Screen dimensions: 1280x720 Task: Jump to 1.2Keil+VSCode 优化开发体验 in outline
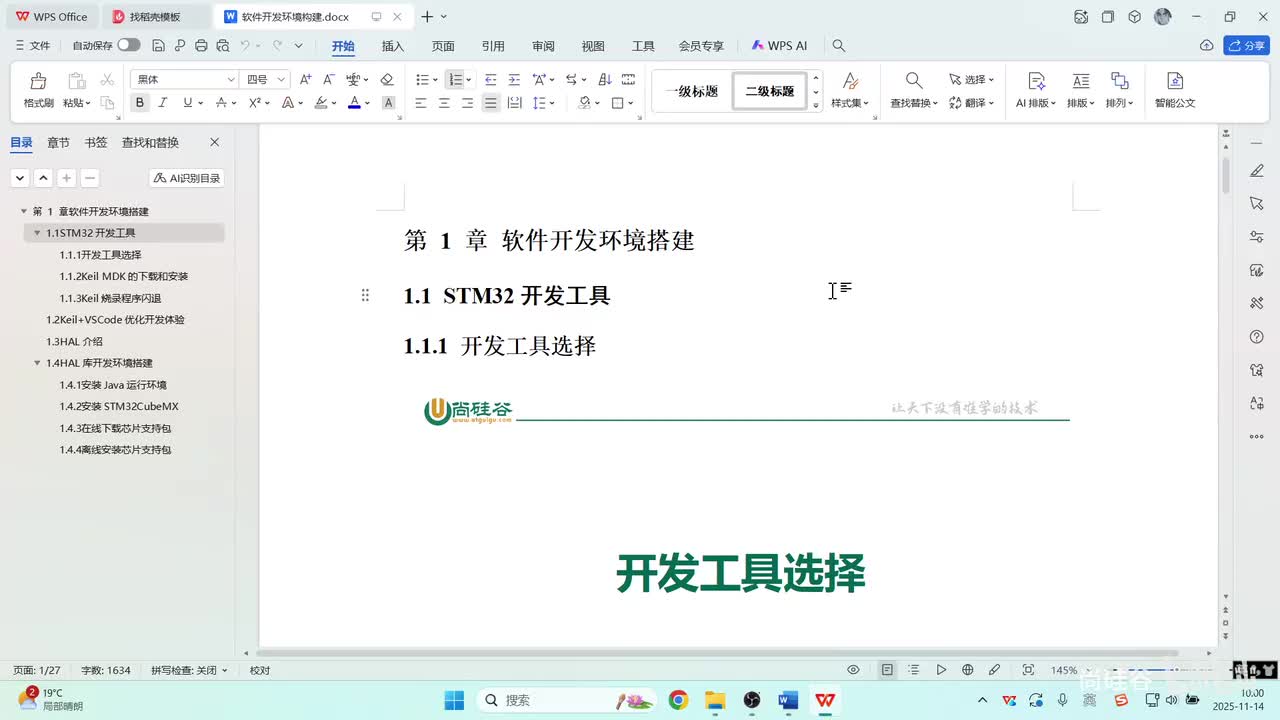pyautogui.click(x=115, y=320)
